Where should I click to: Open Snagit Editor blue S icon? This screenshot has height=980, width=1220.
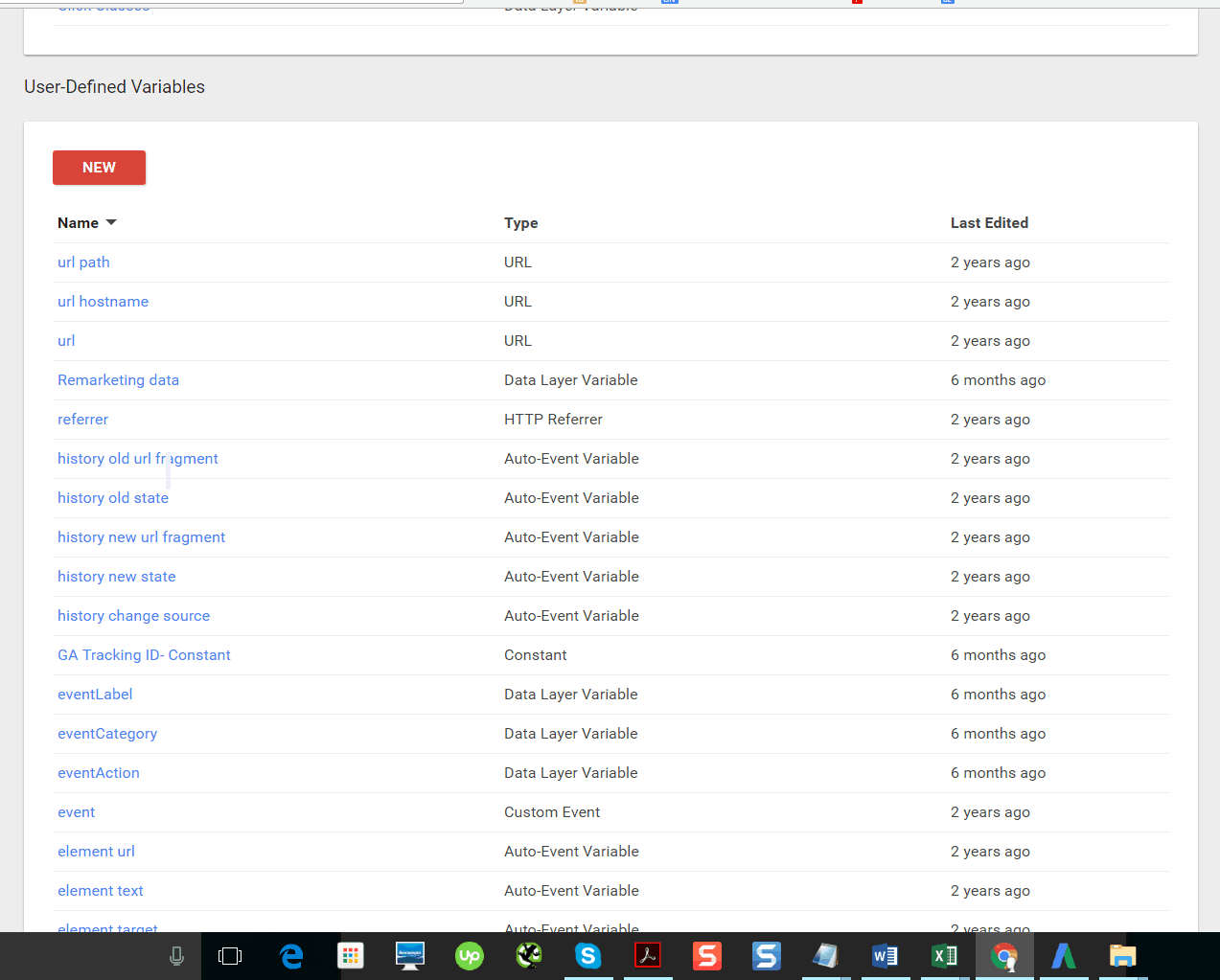(766, 956)
